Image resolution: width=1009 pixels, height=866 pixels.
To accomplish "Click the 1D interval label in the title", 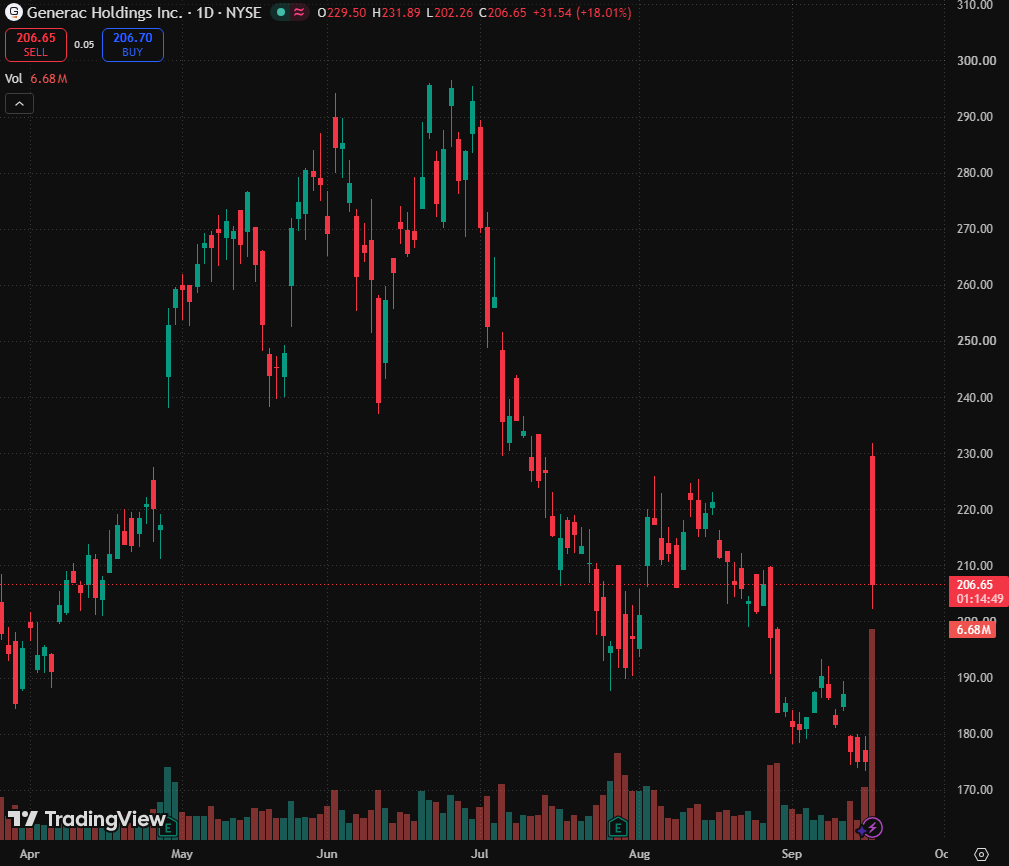I will pos(205,13).
